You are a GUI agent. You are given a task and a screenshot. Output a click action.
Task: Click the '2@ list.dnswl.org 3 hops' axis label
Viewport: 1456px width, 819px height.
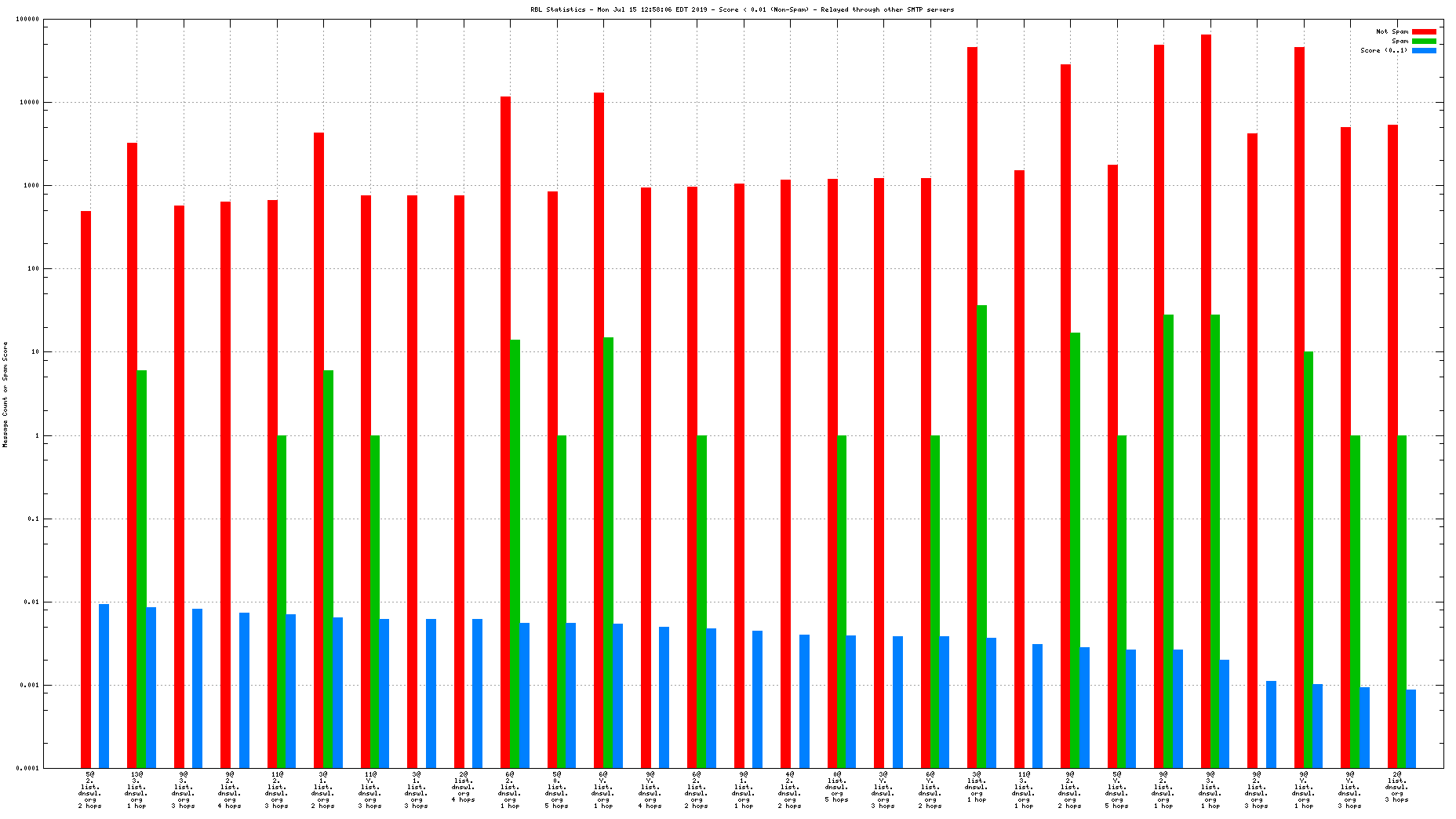coord(1396,787)
